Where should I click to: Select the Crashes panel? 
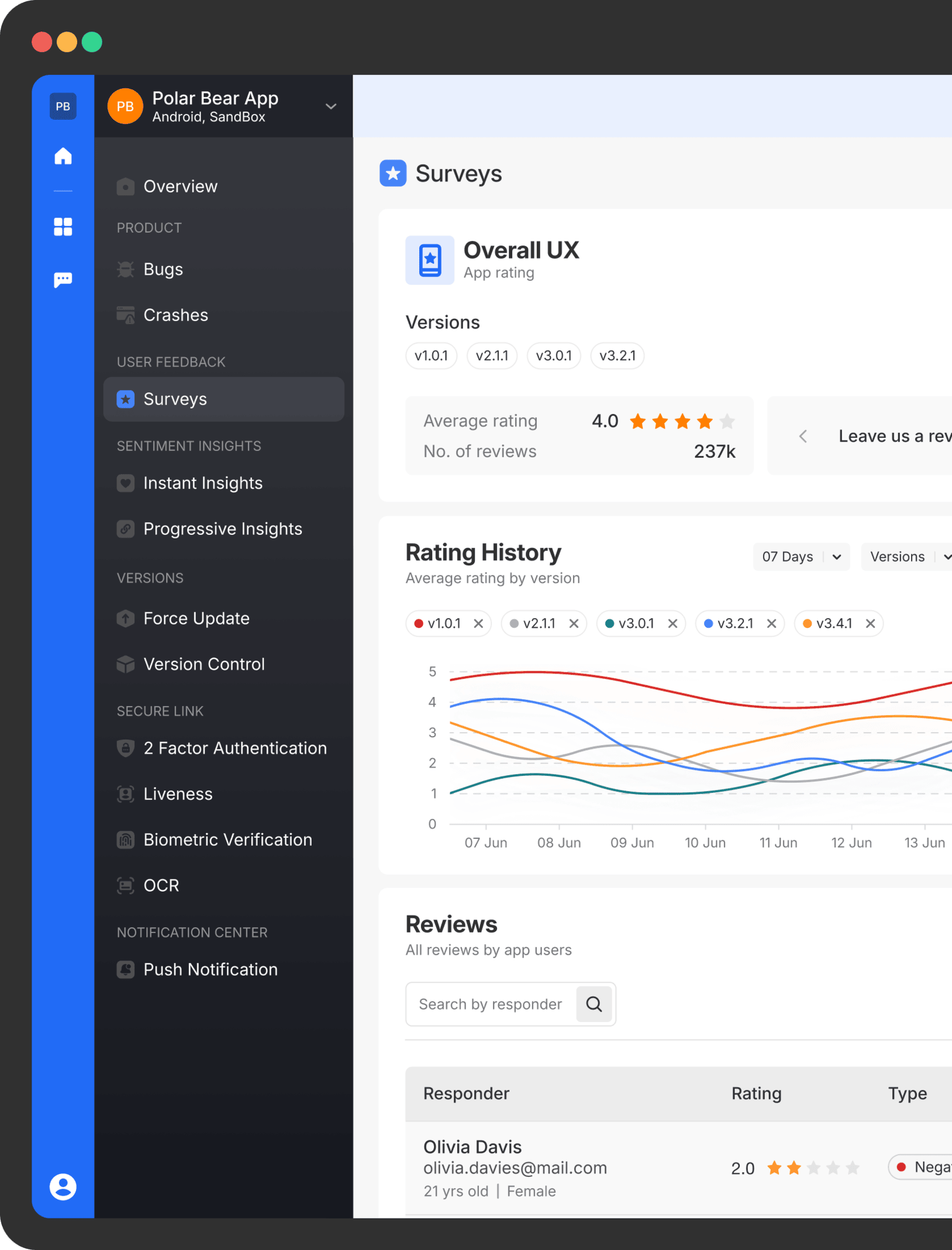point(175,315)
